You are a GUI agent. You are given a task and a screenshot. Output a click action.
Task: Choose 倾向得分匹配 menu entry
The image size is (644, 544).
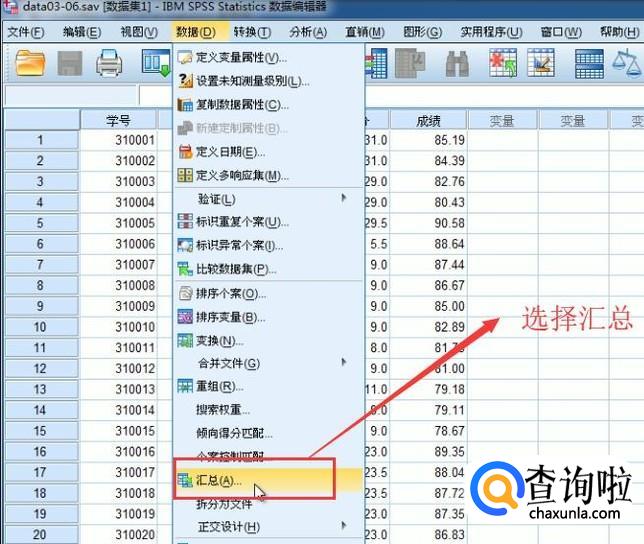click(x=269, y=433)
